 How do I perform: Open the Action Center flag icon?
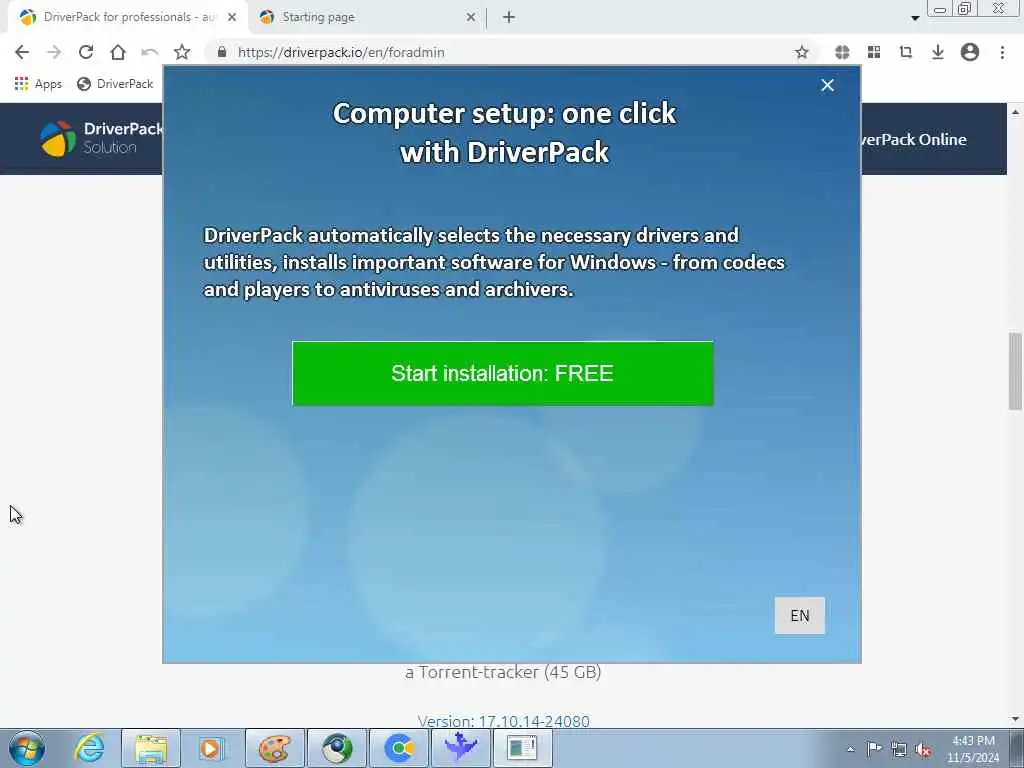pos(873,749)
